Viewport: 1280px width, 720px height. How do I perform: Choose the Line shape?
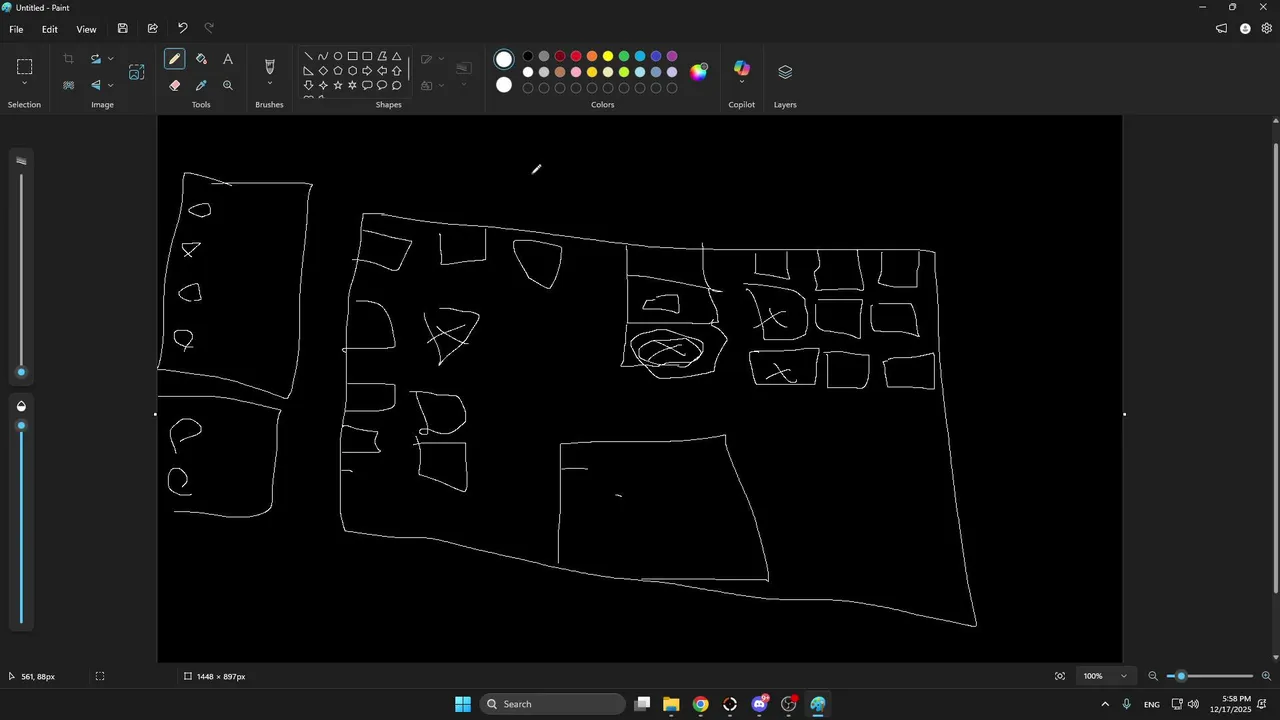[x=308, y=56]
